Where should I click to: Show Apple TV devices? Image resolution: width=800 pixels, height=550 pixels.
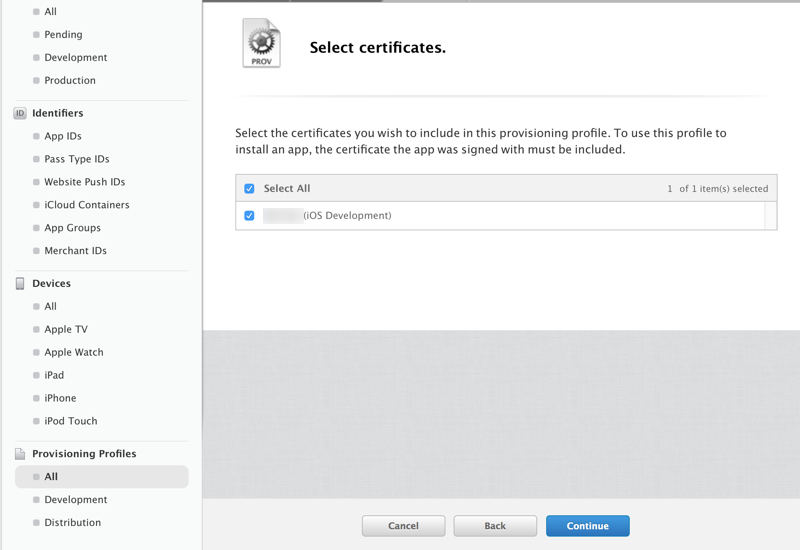coord(65,329)
